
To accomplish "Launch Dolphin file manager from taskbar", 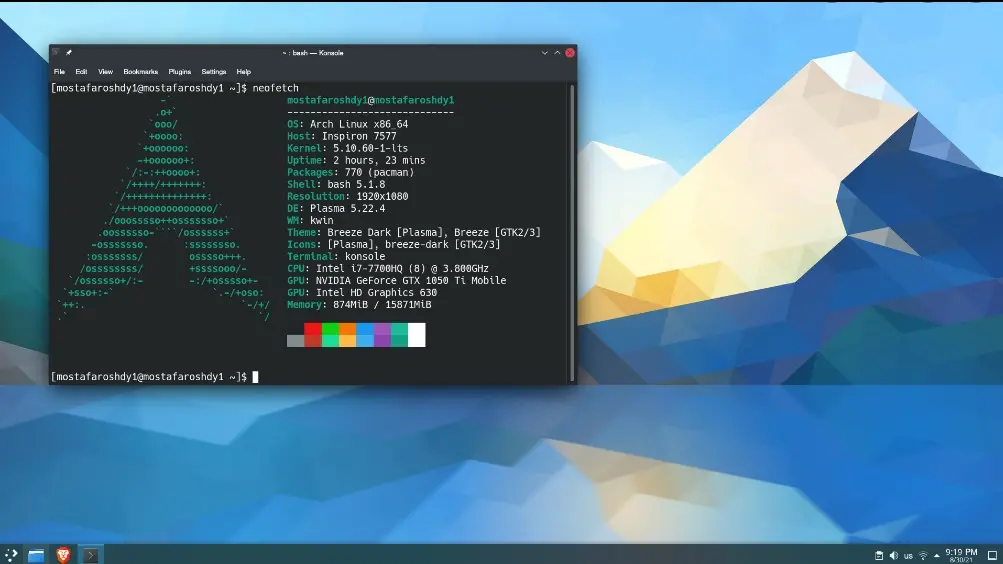I will 37,554.
